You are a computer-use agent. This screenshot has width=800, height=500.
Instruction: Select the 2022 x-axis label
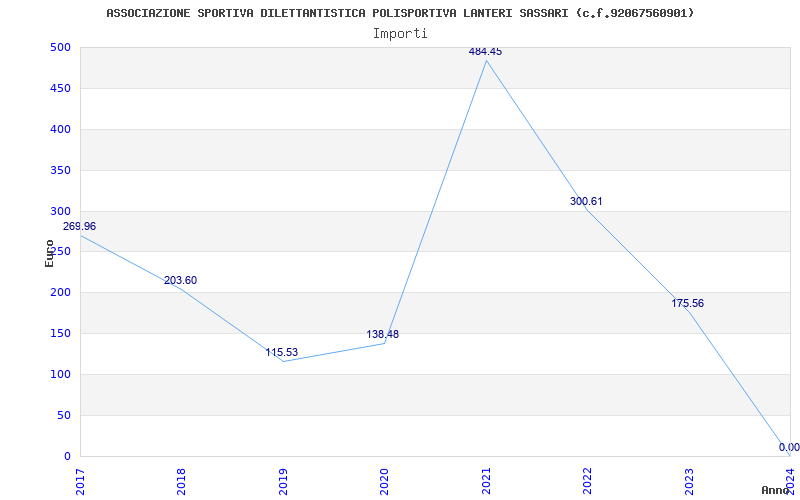[588, 481]
